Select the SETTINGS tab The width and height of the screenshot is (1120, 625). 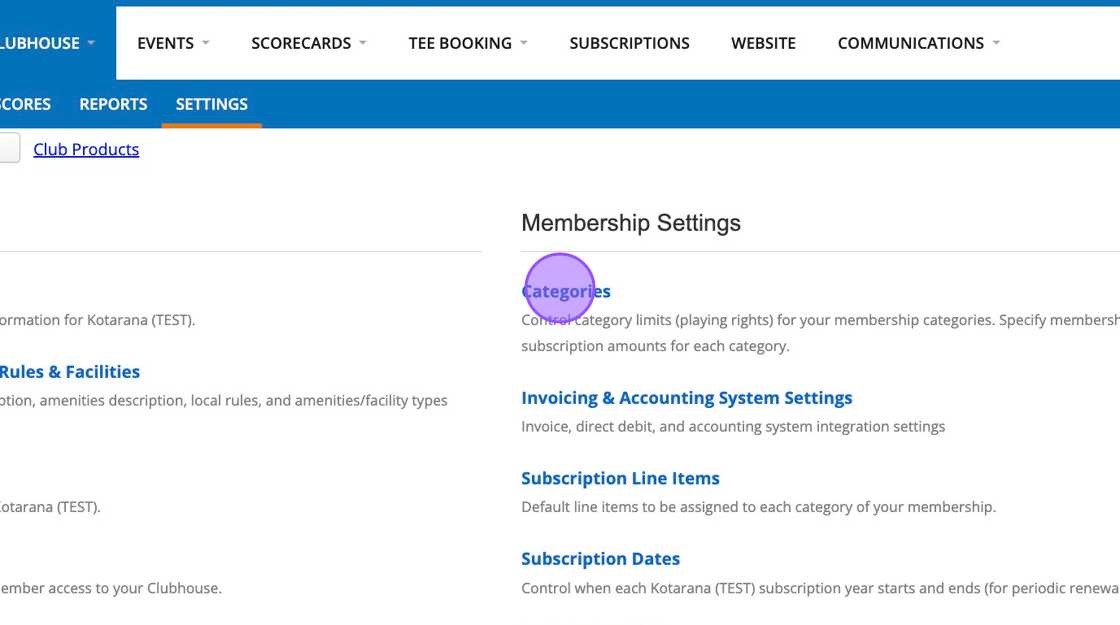pyautogui.click(x=211, y=104)
